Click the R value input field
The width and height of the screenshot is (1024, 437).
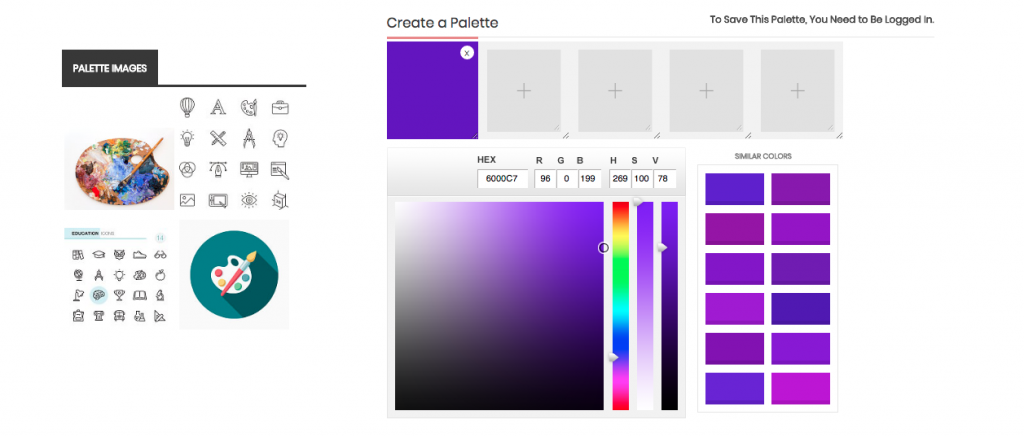[544, 179]
